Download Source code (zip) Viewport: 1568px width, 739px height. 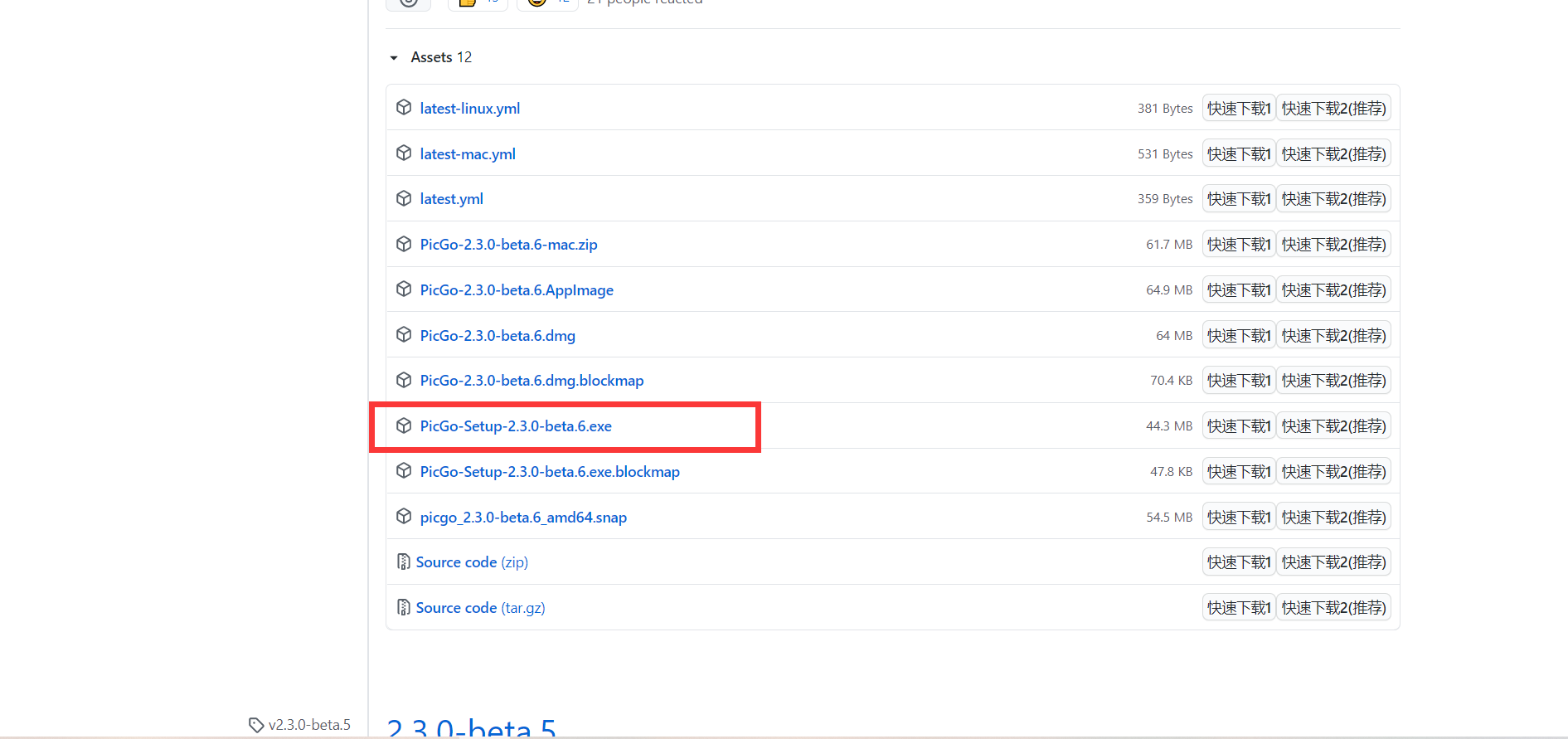click(x=472, y=562)
